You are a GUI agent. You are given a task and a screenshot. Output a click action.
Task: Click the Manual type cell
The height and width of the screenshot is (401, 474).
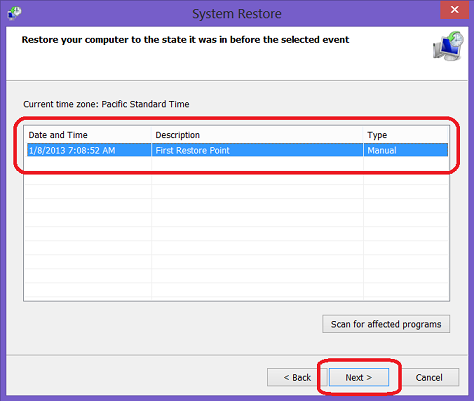point(406,150)
